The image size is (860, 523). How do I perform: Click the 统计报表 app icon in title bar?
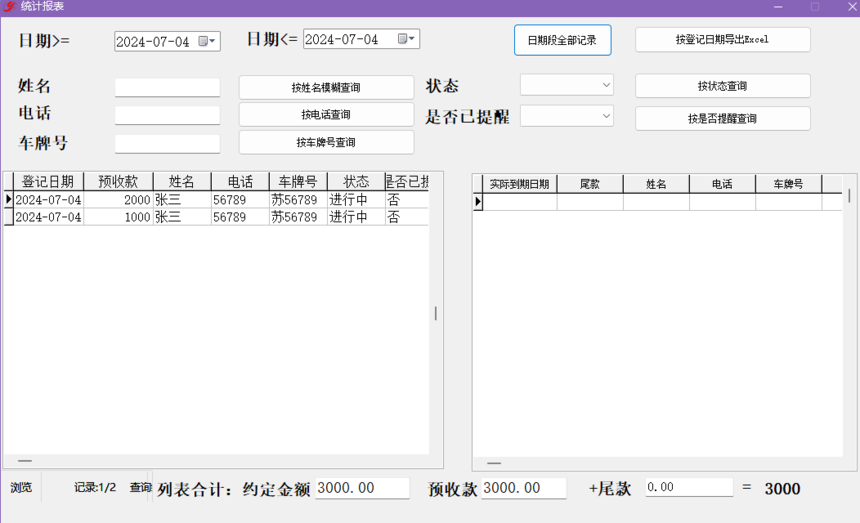(9, 7)
